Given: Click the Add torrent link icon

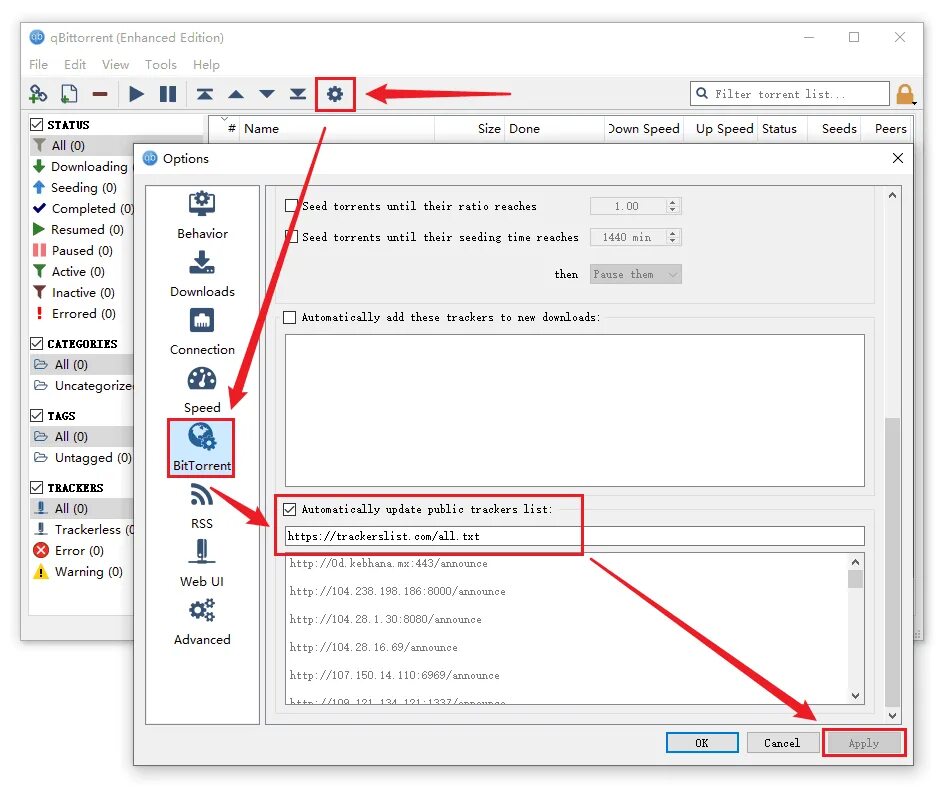Looking at the screenshot, I should click(x=38, y=94).
